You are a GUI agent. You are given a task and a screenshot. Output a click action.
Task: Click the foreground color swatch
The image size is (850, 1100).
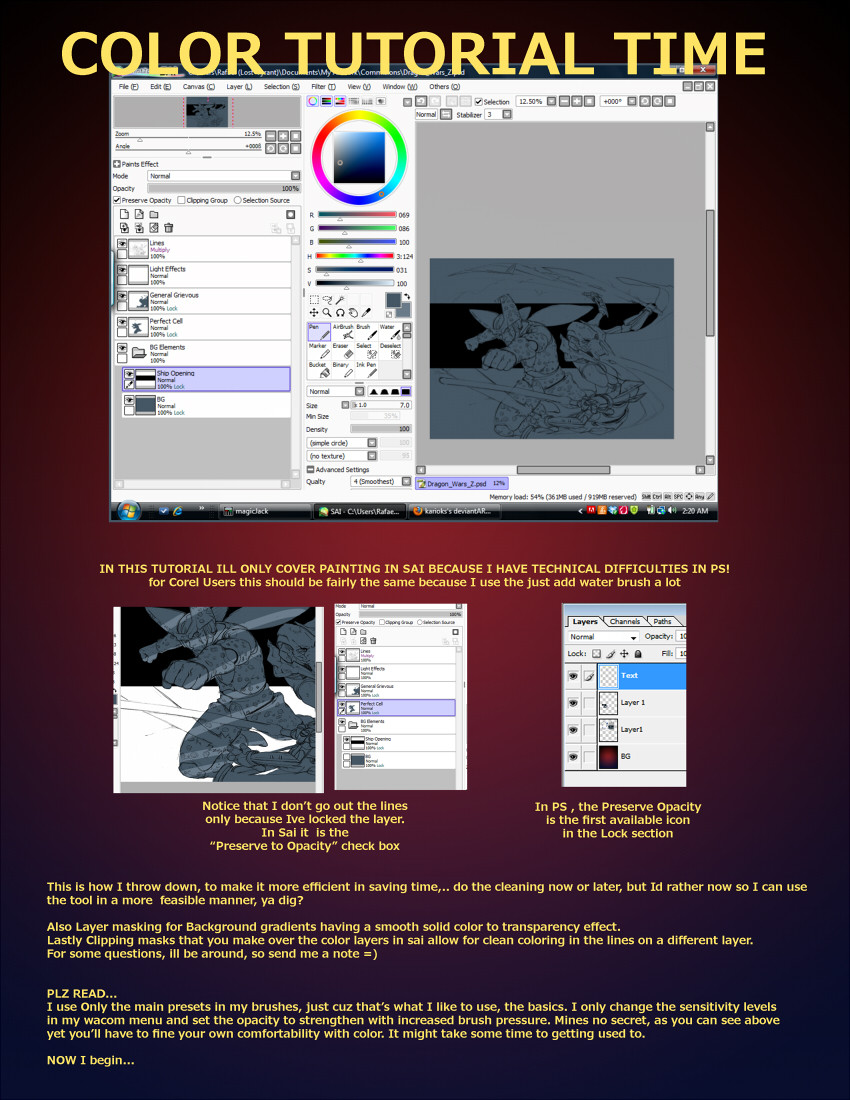click(393, 300)
